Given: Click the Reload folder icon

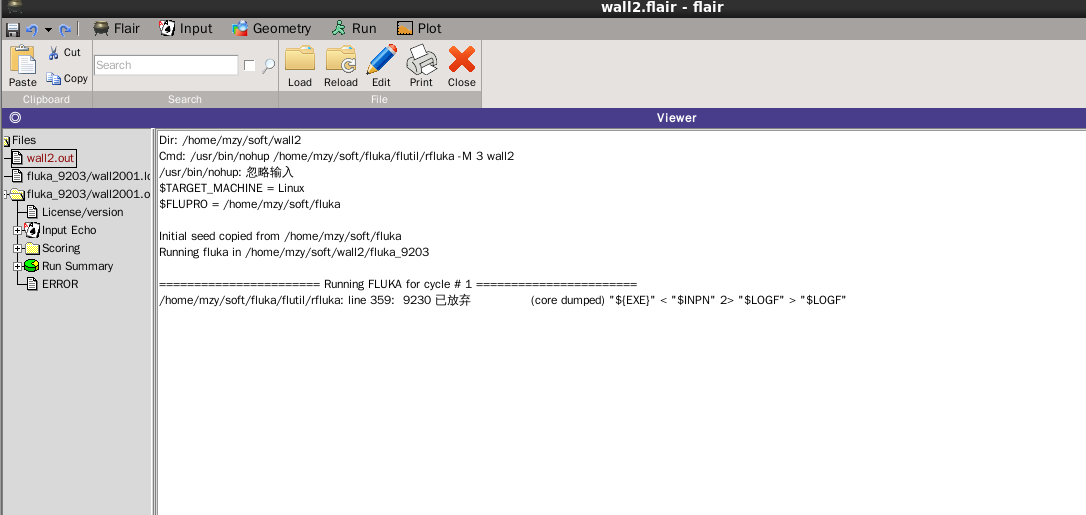Looking at the screenshot, I should (341, 66).
